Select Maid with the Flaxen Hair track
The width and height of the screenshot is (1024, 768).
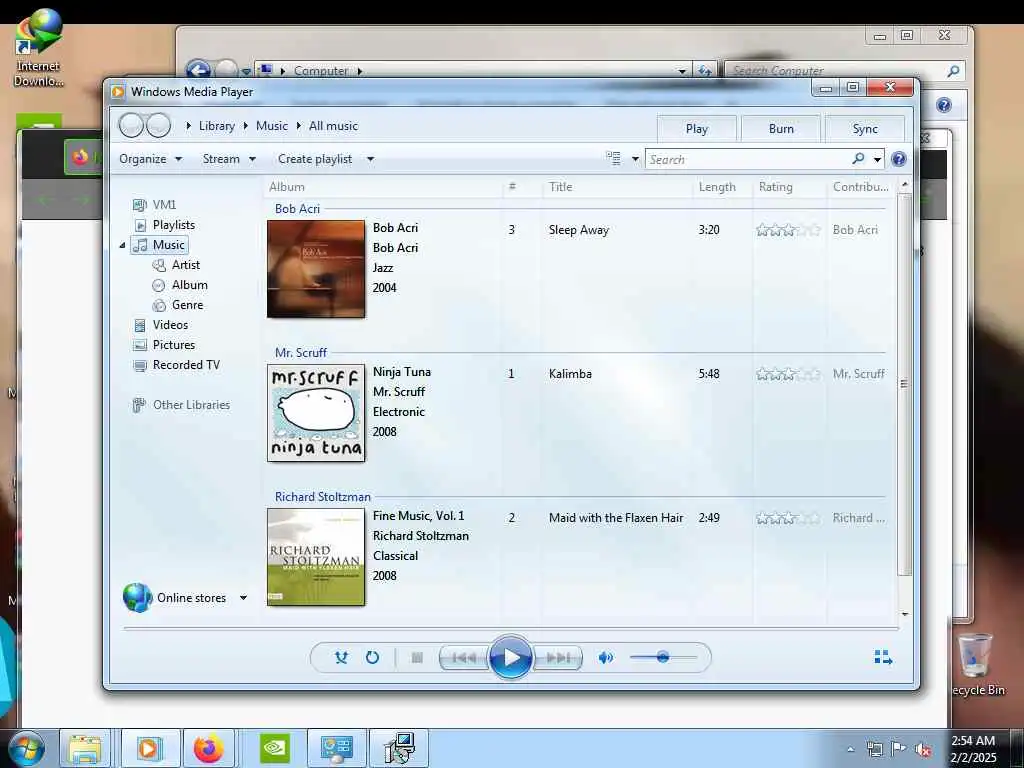coord(616,518)
